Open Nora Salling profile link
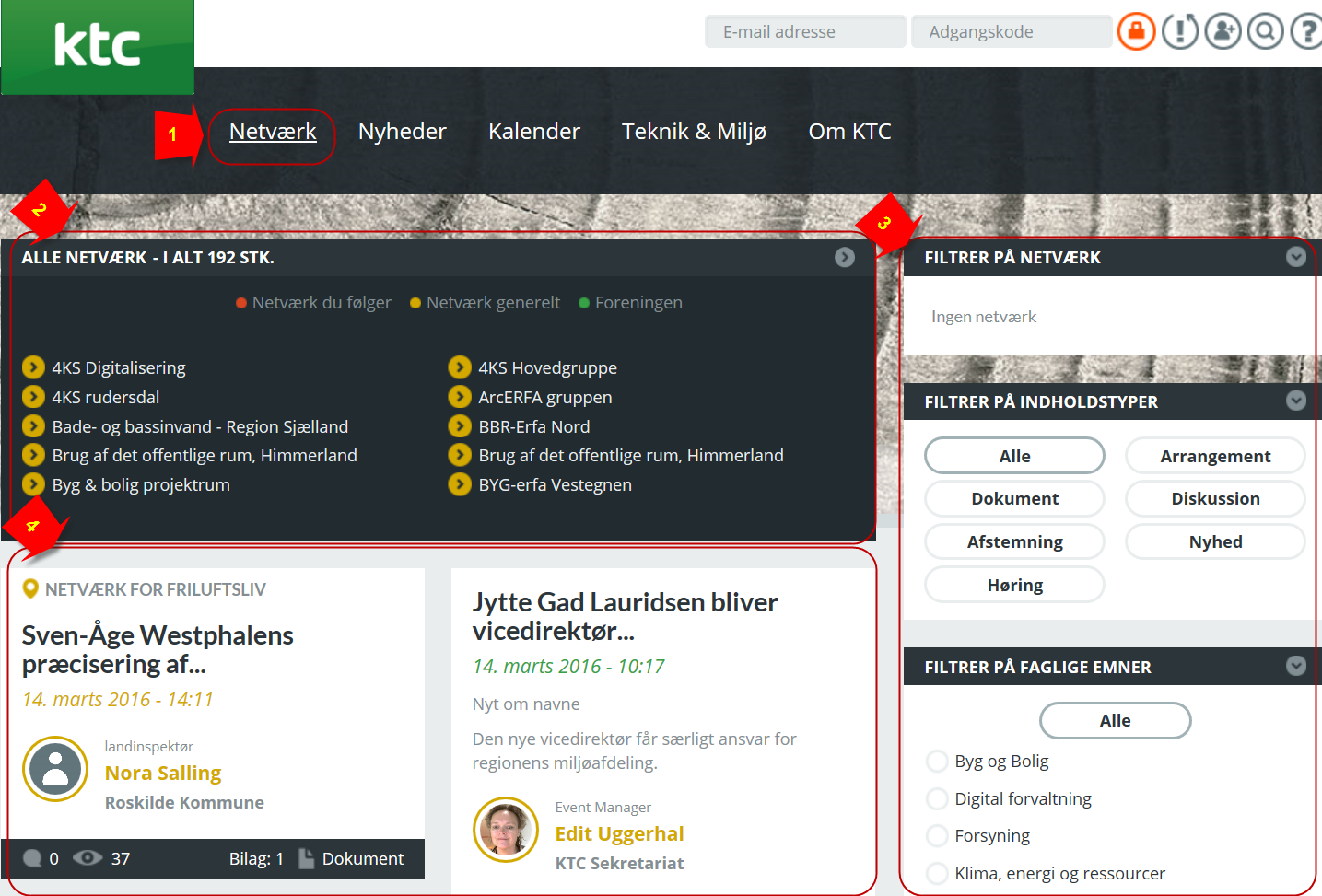This screenshot has width=1322, height=896. tap(163, 773)
